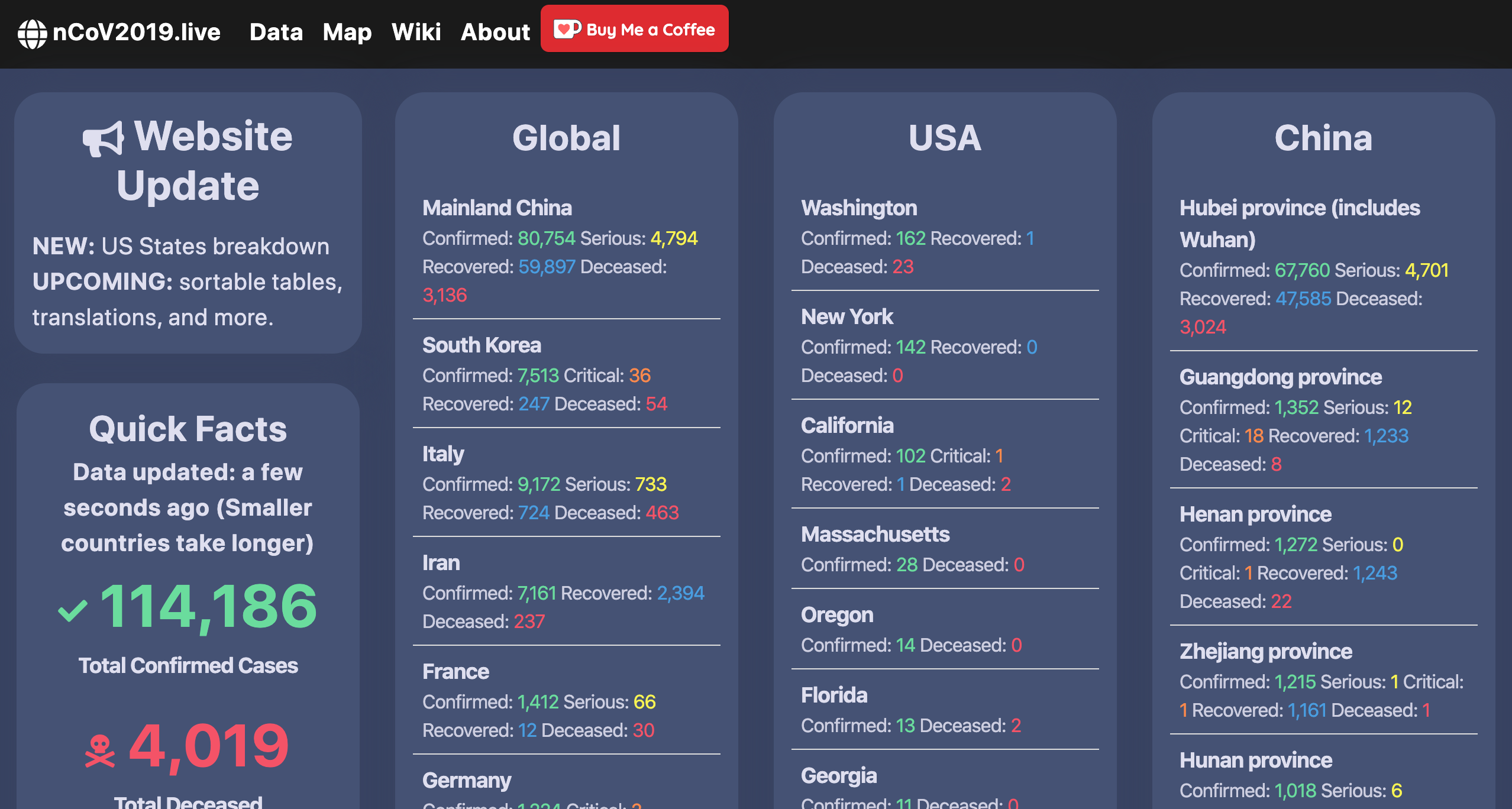Click the UPCOMING sortable tables text
The image size is (1512, 809).
tap(188, 300)
